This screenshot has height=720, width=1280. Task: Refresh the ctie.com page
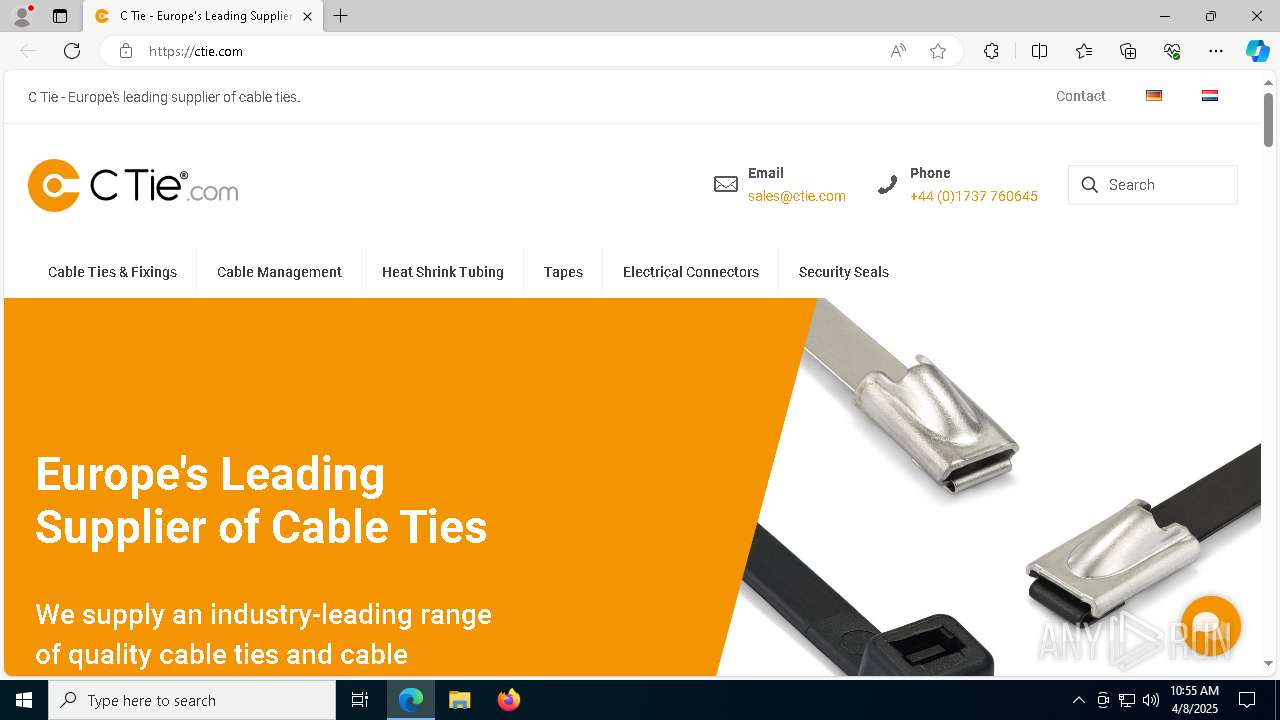pyautogui.click(x=72, y=51)
